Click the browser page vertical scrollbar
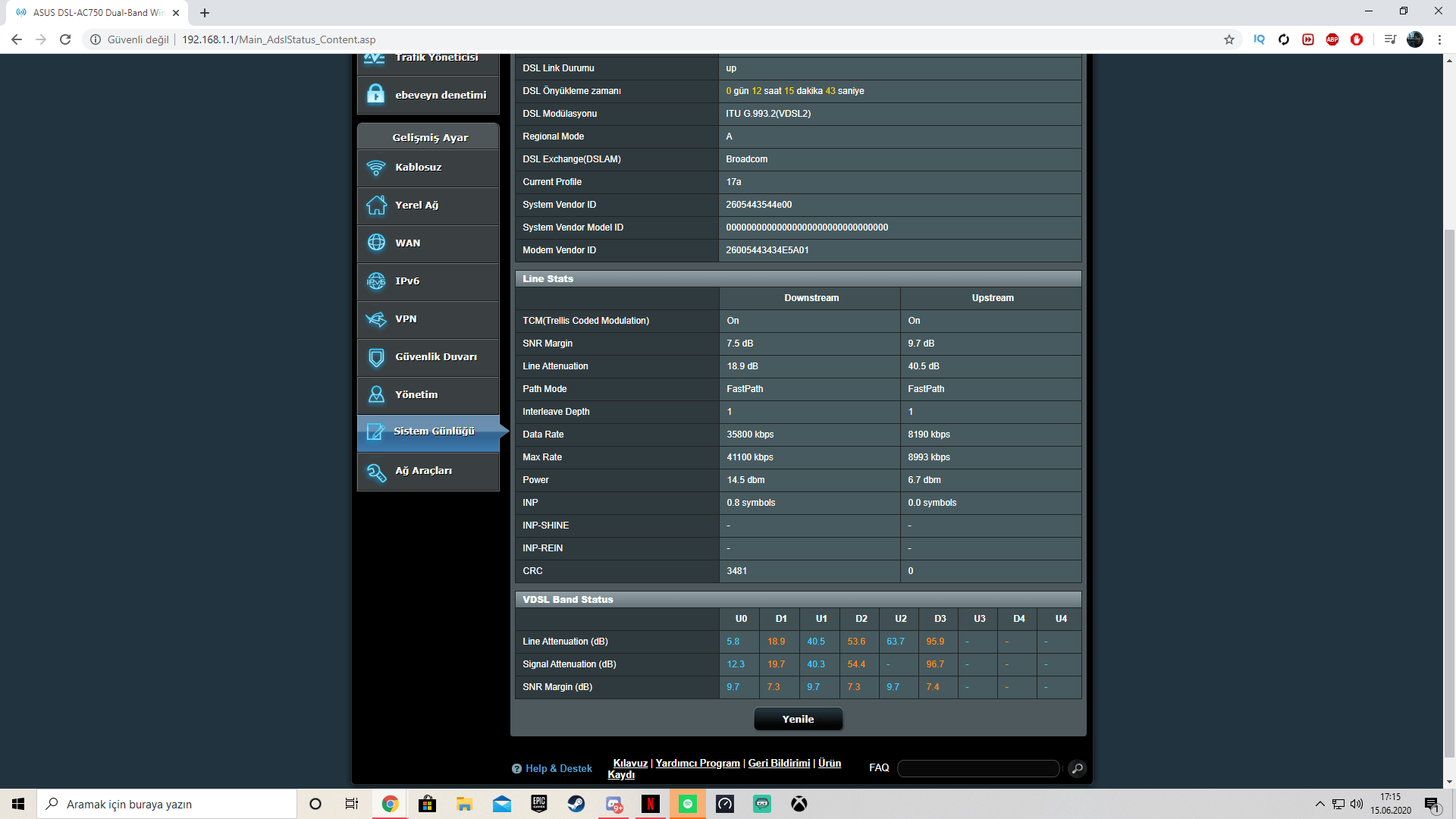Viewport: 1456px width, 819px height. pos(1449,493)
